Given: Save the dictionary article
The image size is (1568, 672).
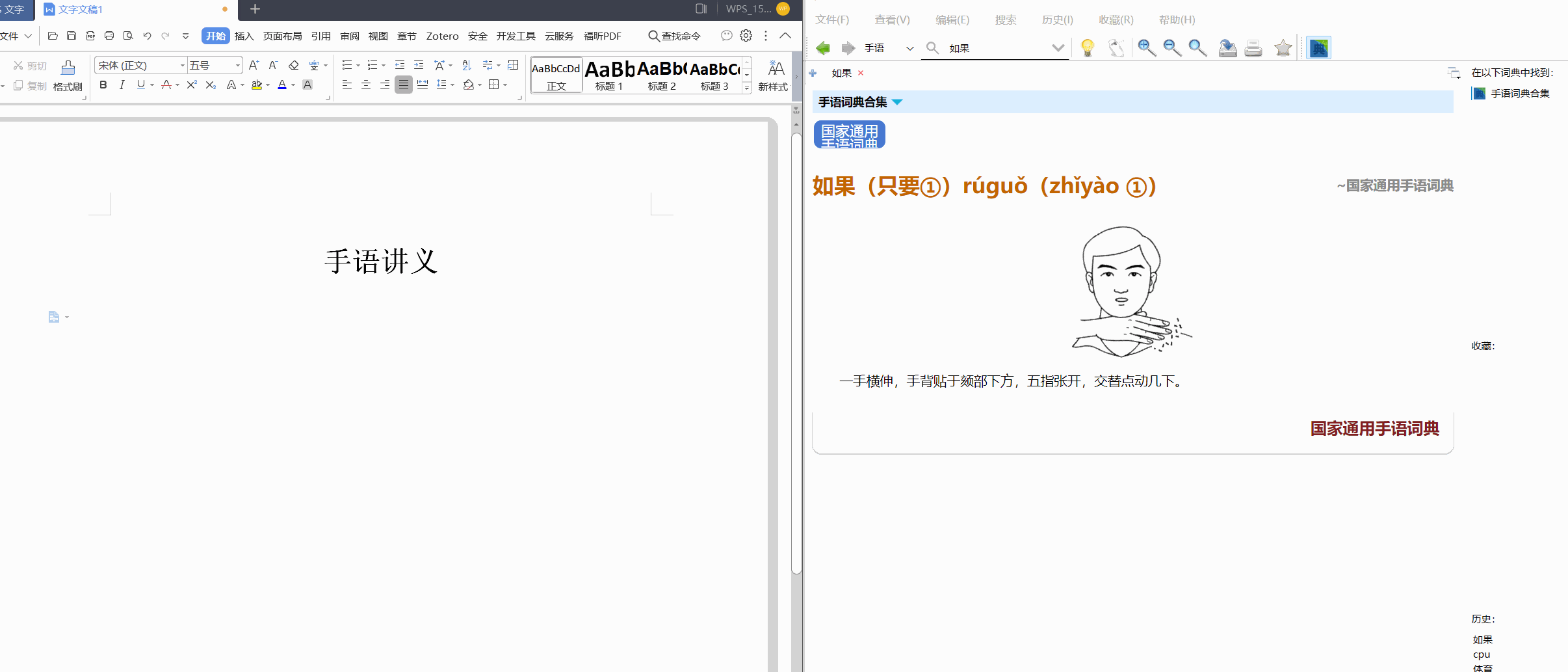Looking at the screenshot, I should pyautogui.click(x=1226, y=47).
